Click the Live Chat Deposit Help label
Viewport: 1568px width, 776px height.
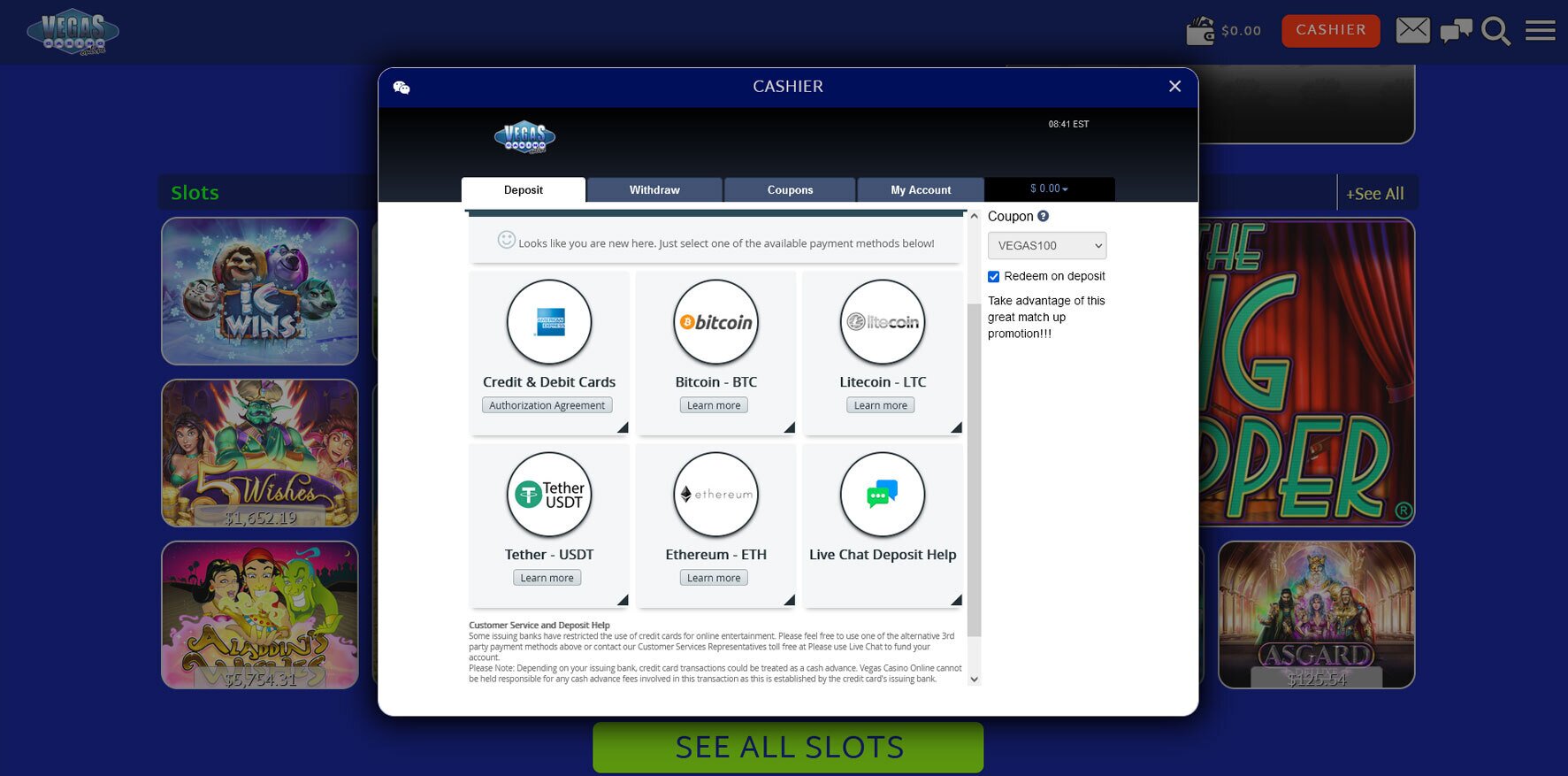(x=883, y=555)
